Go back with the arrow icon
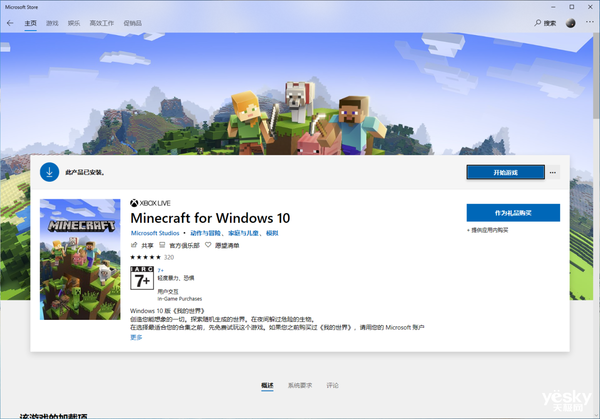600x419 pixels. [10, 23]
